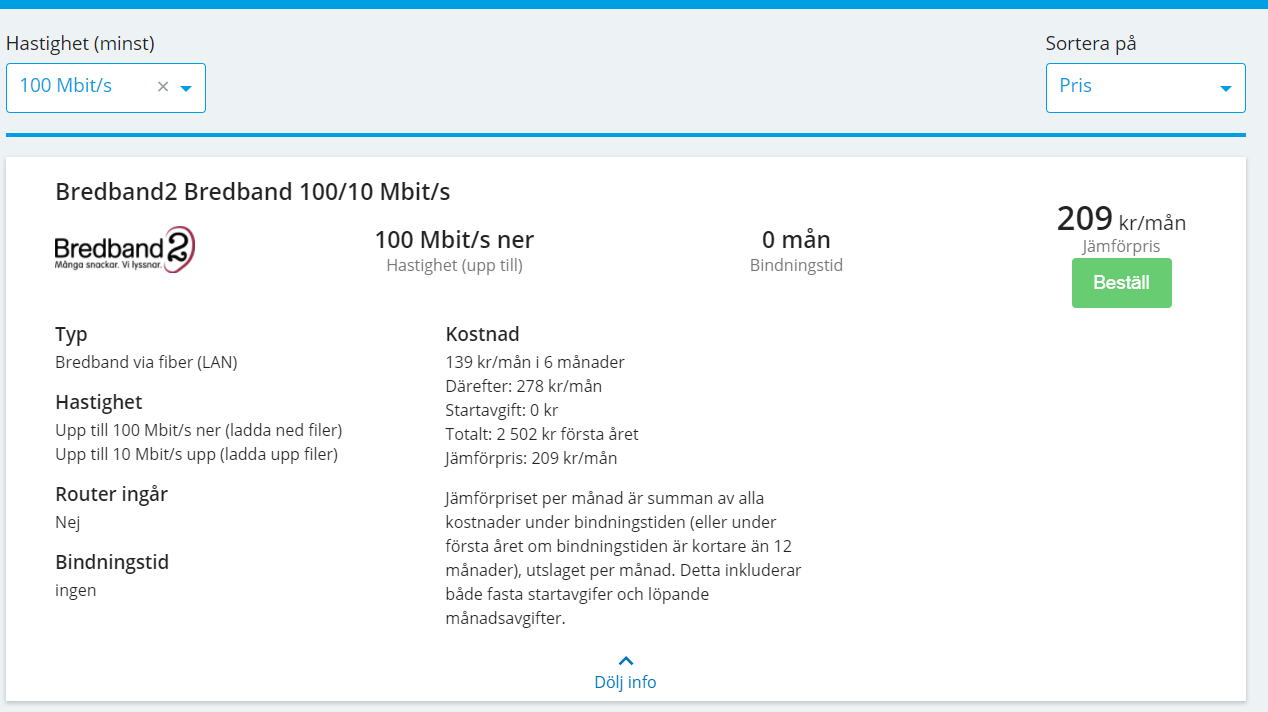Click the Router ingår heading

[111, 495]
